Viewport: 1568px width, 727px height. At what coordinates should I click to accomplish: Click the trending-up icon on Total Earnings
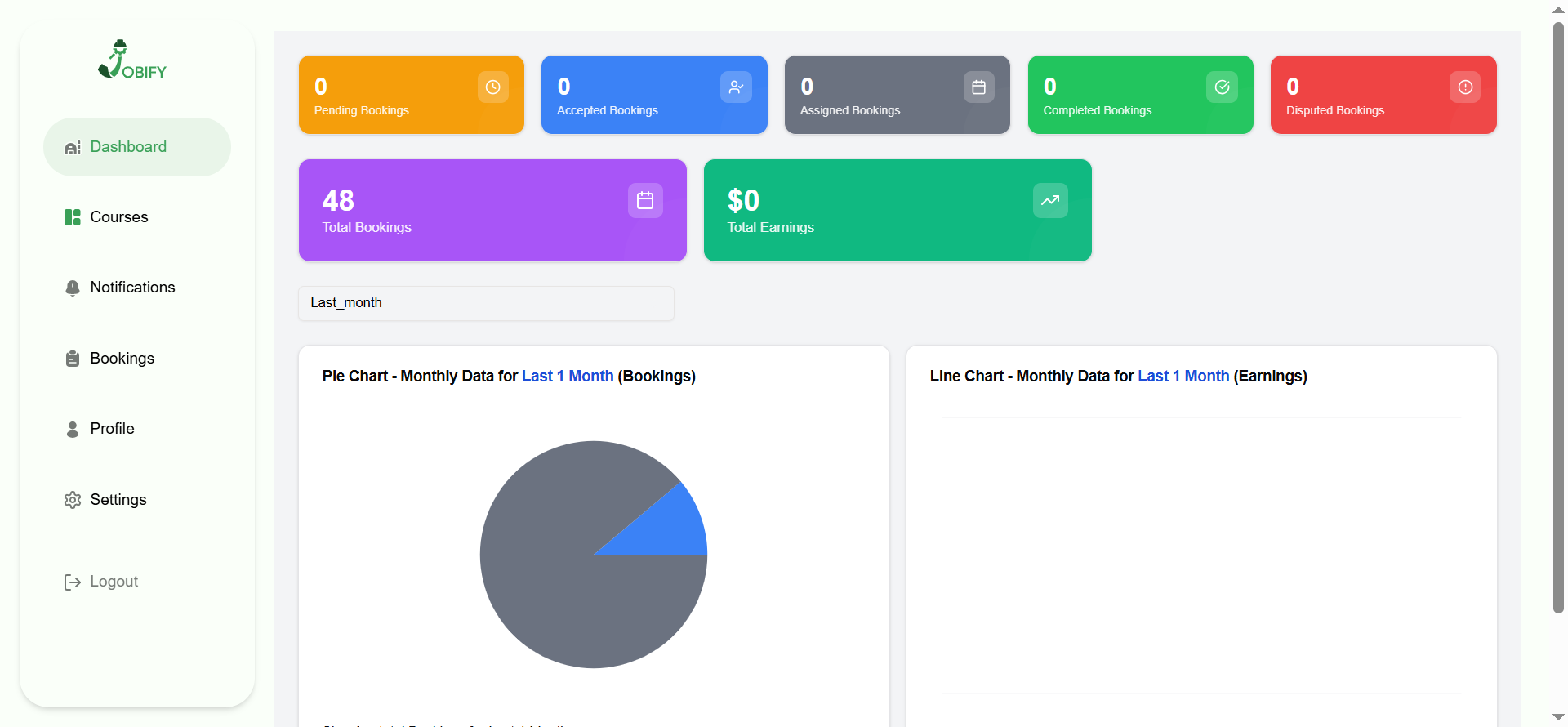(x=1050, y=201)
